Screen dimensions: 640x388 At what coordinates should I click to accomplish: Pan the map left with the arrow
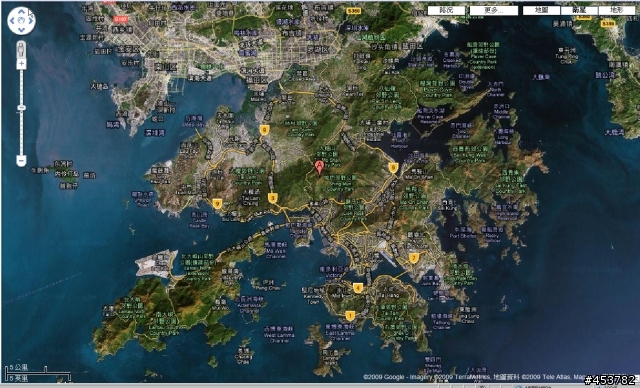(12, 20)
